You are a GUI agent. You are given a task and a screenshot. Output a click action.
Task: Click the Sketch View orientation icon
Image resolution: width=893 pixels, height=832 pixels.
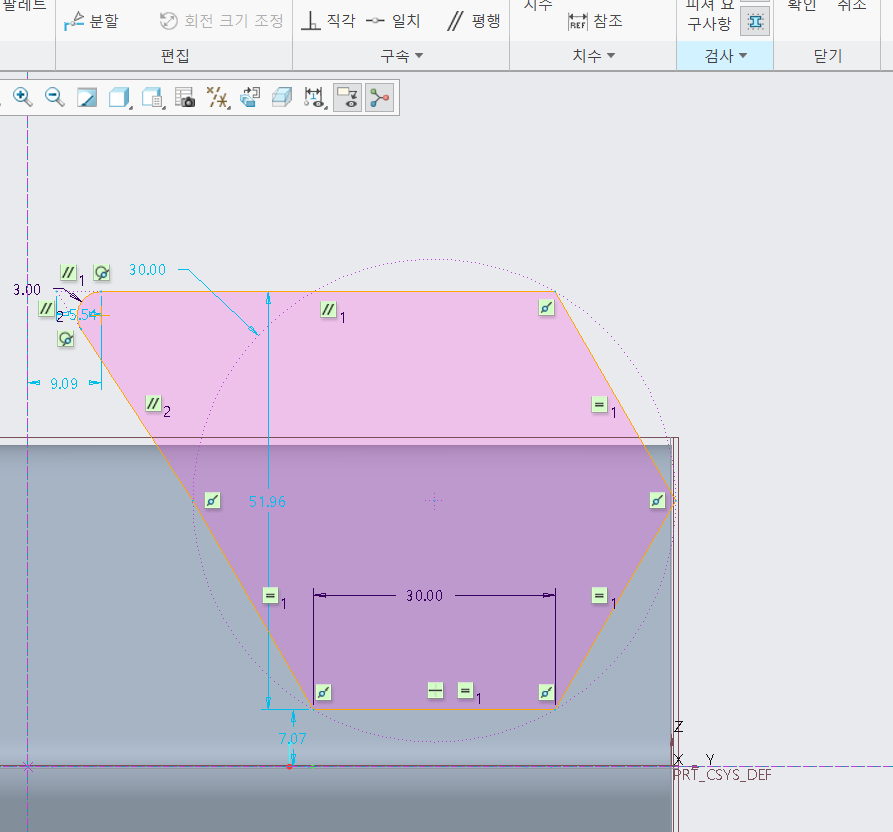[249, 97]
